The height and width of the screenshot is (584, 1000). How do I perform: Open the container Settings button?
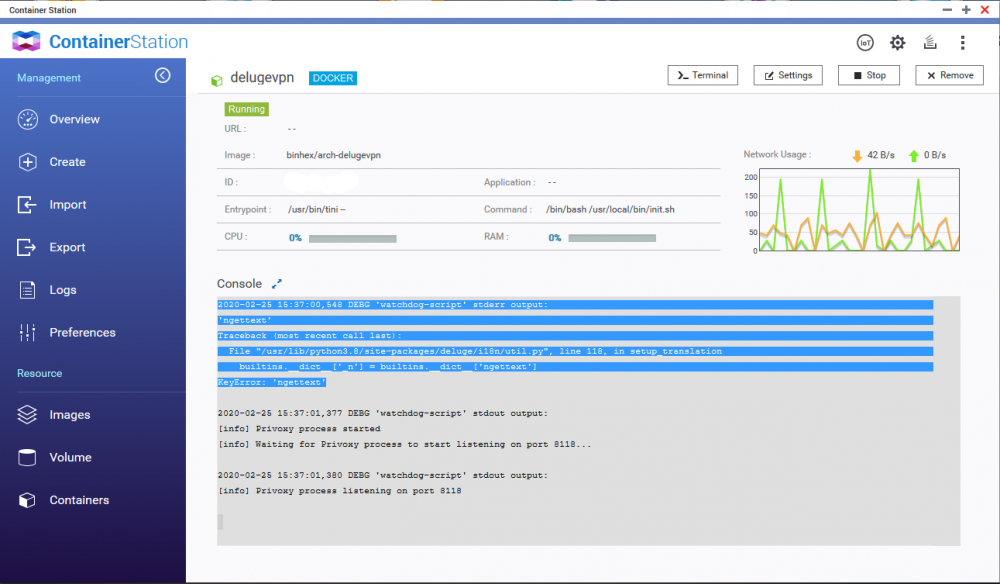(788, 75)
